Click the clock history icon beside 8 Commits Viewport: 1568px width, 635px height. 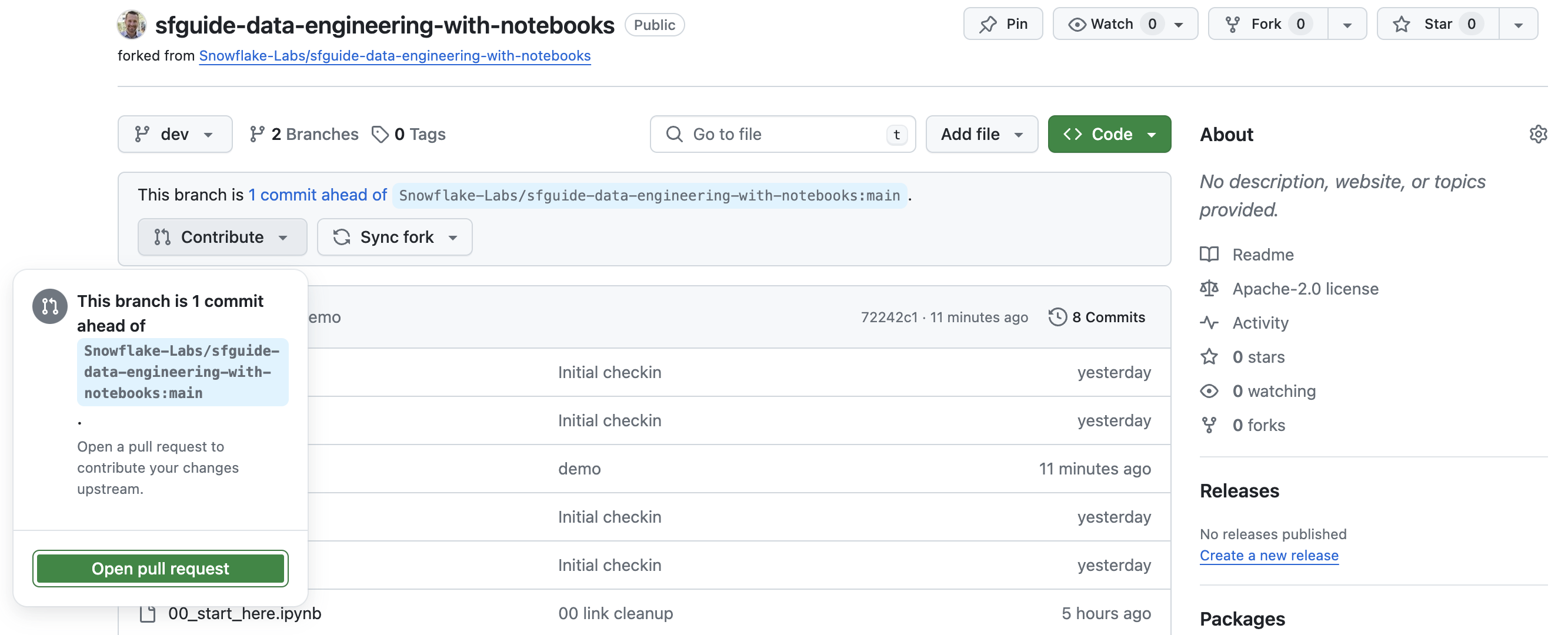(1057, 317)
